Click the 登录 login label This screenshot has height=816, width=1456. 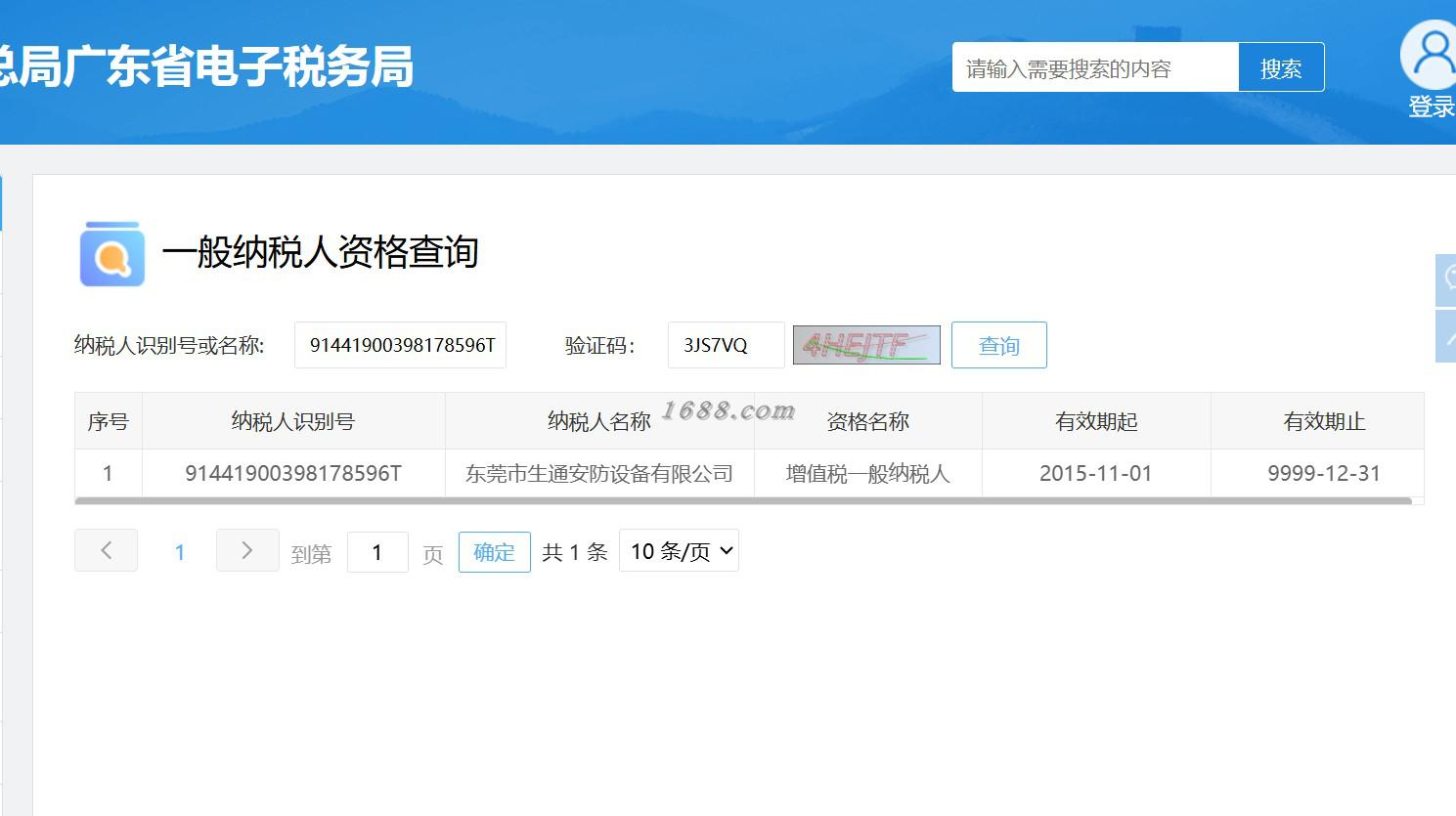[x=1432, y=107]
